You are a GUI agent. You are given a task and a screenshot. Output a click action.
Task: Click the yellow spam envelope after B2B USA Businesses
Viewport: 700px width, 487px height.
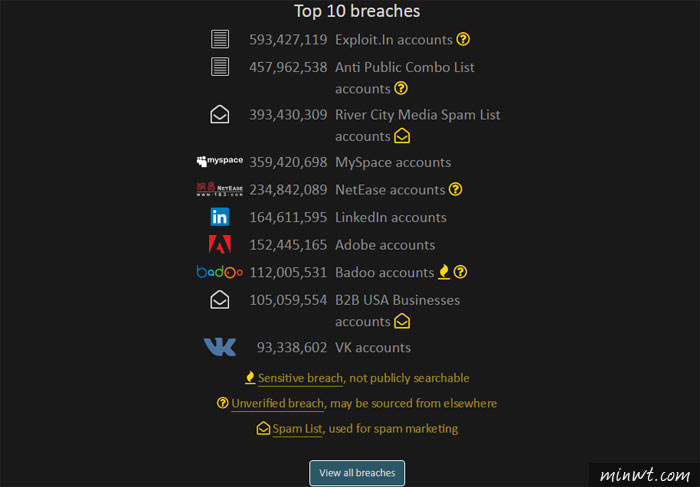point(402,321)
